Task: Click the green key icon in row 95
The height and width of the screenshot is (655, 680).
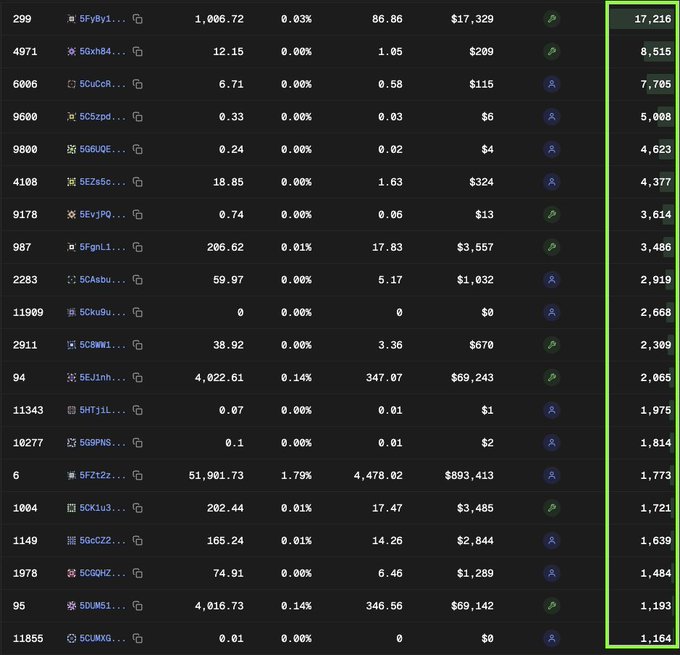Action: click(x=552, y=606)
